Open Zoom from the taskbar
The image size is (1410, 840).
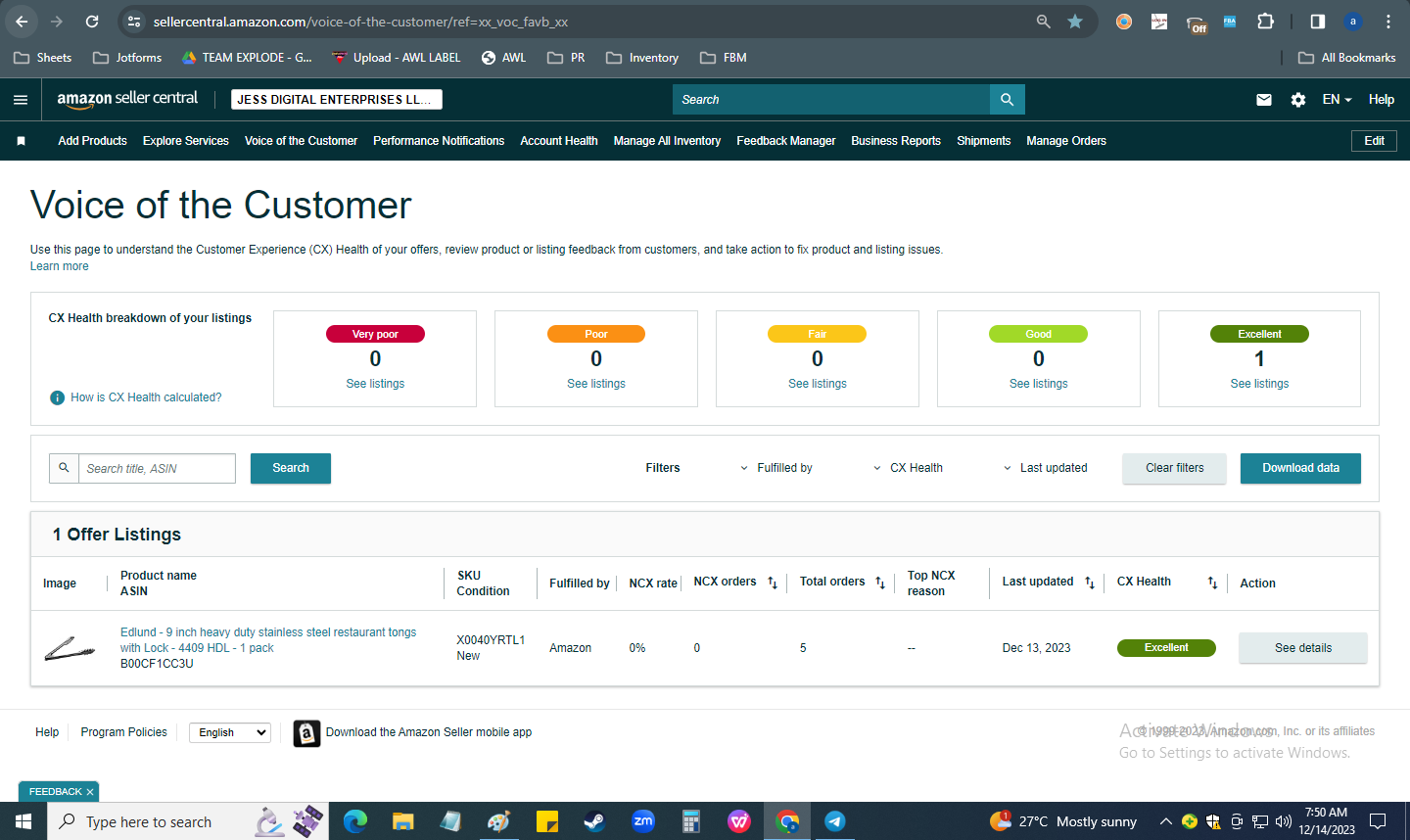click(x=643, y=821)
